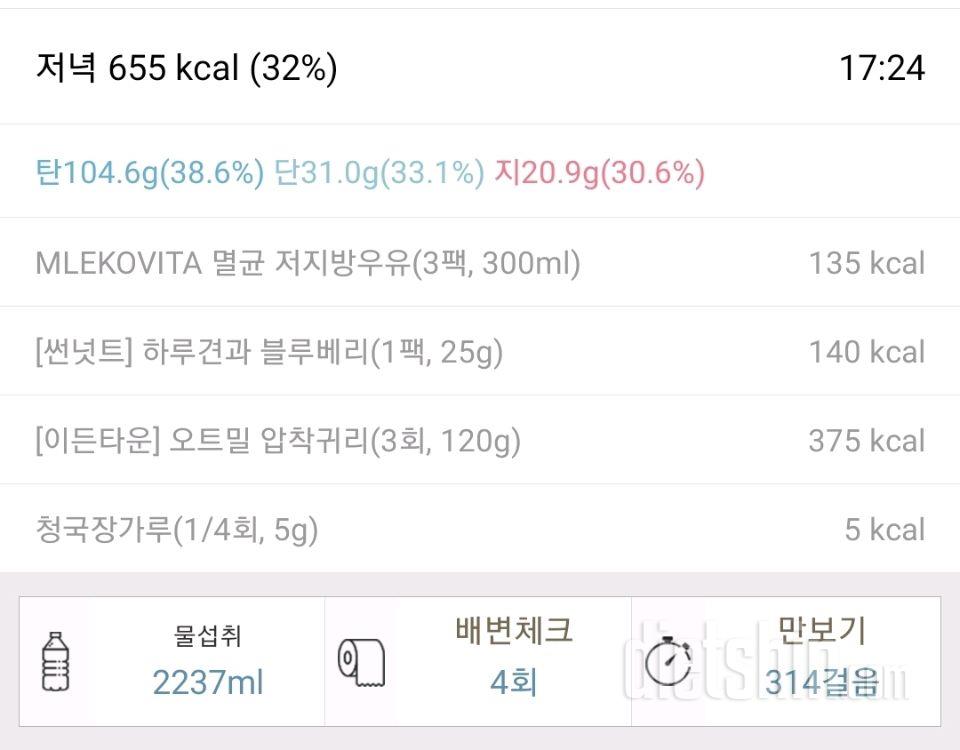This screenshot has height=750, width=960.
Task: Open the 배변체크 bowel check label
Action: [514, 632]
